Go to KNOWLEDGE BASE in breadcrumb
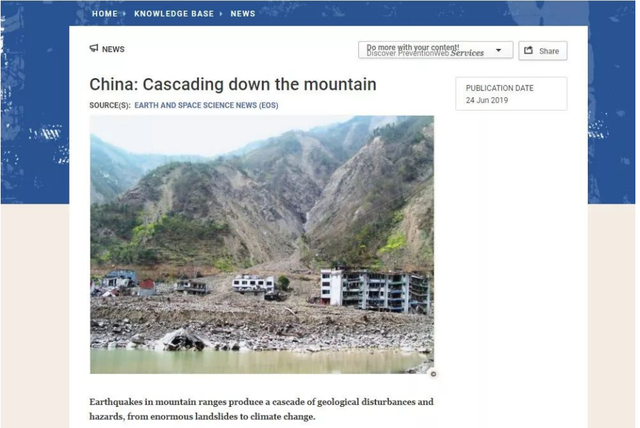 [174, 14]
